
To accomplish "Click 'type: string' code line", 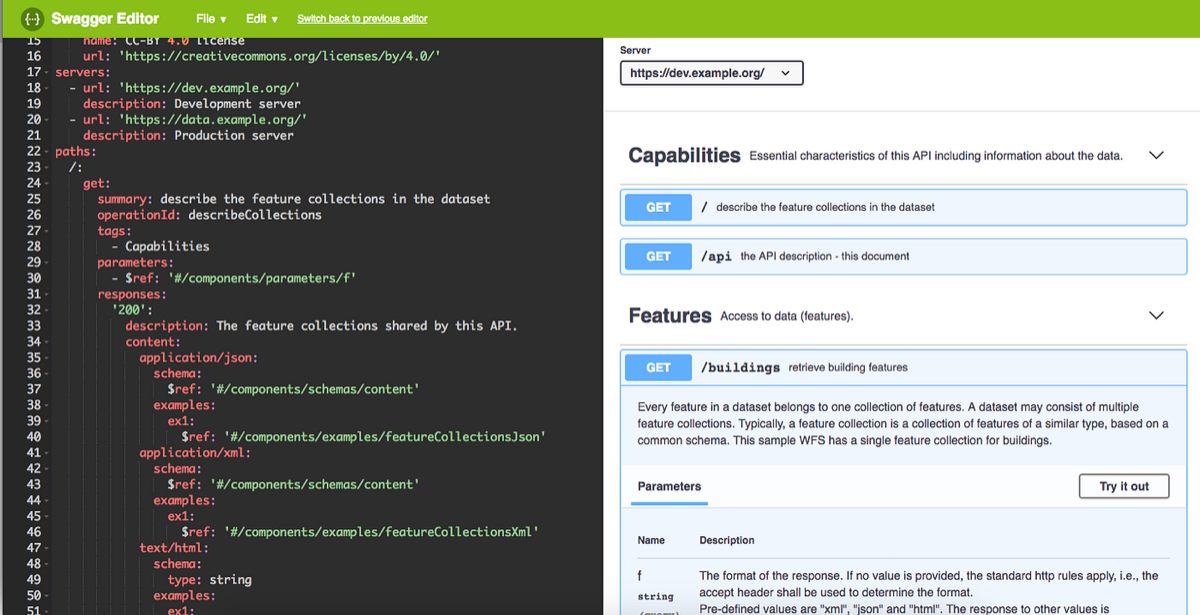I will 209,580.
